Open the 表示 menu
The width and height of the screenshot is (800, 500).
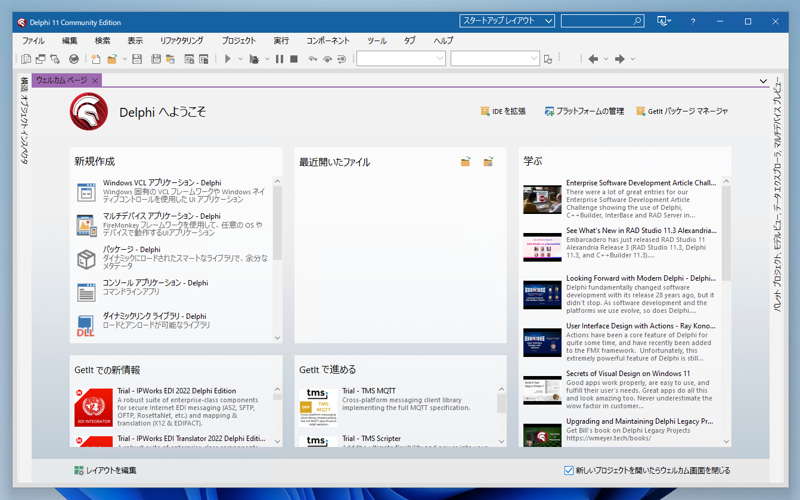point(135,40)
